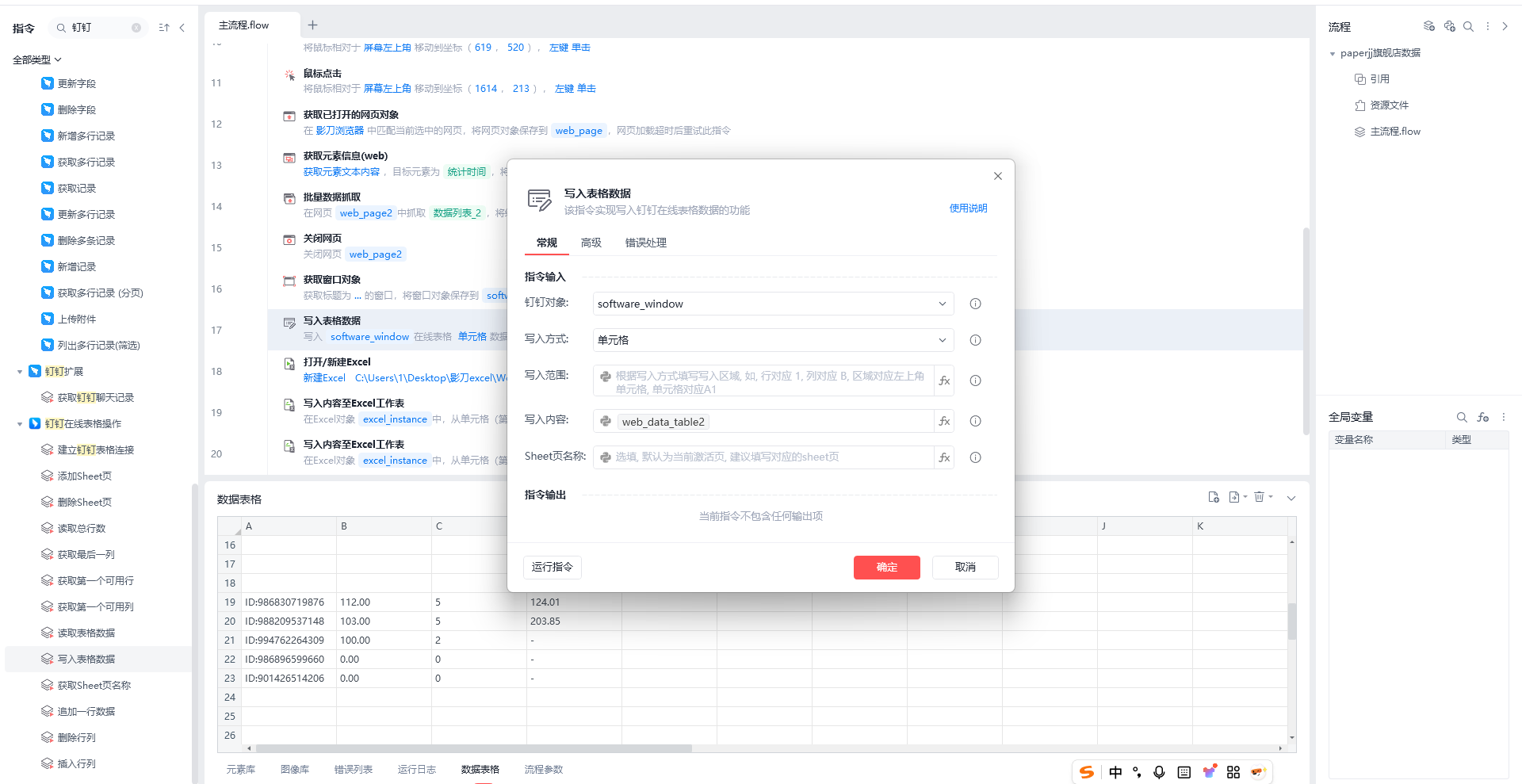Cancel the dialog with the 取消 button
1522x784 pixels.
point(966,568)
